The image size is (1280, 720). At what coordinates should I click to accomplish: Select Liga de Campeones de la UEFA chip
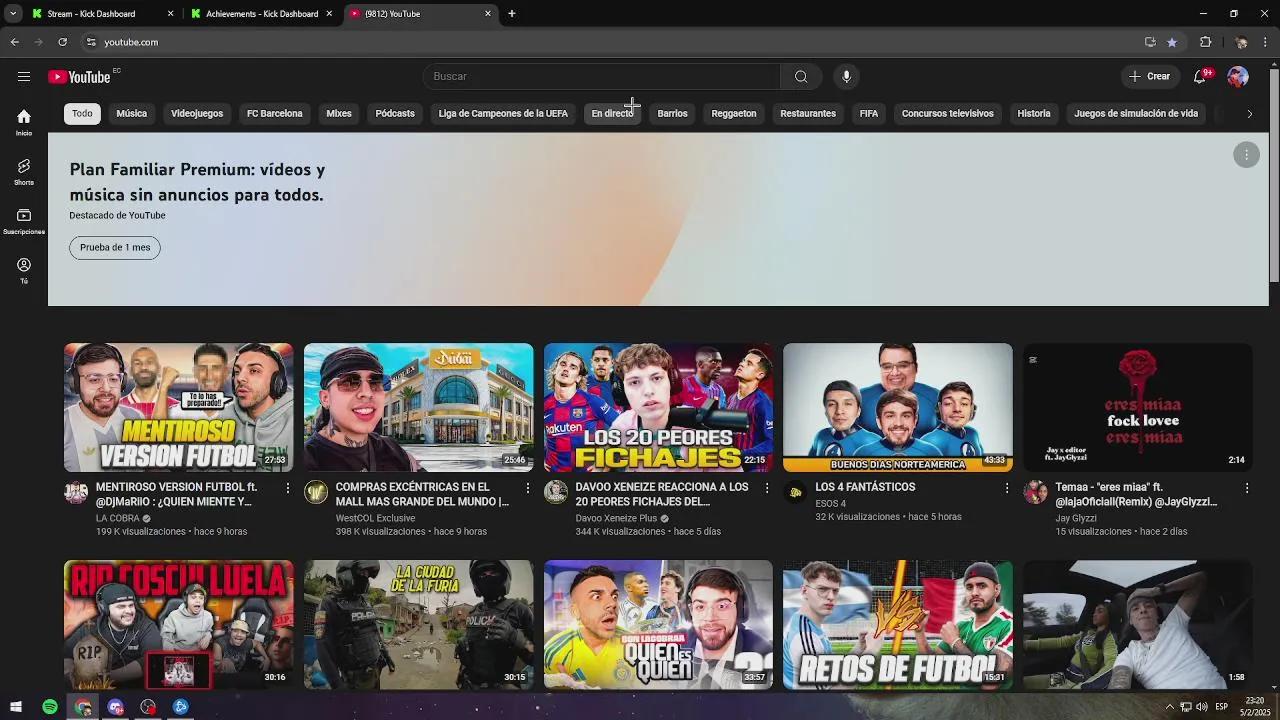coord(503,114)
